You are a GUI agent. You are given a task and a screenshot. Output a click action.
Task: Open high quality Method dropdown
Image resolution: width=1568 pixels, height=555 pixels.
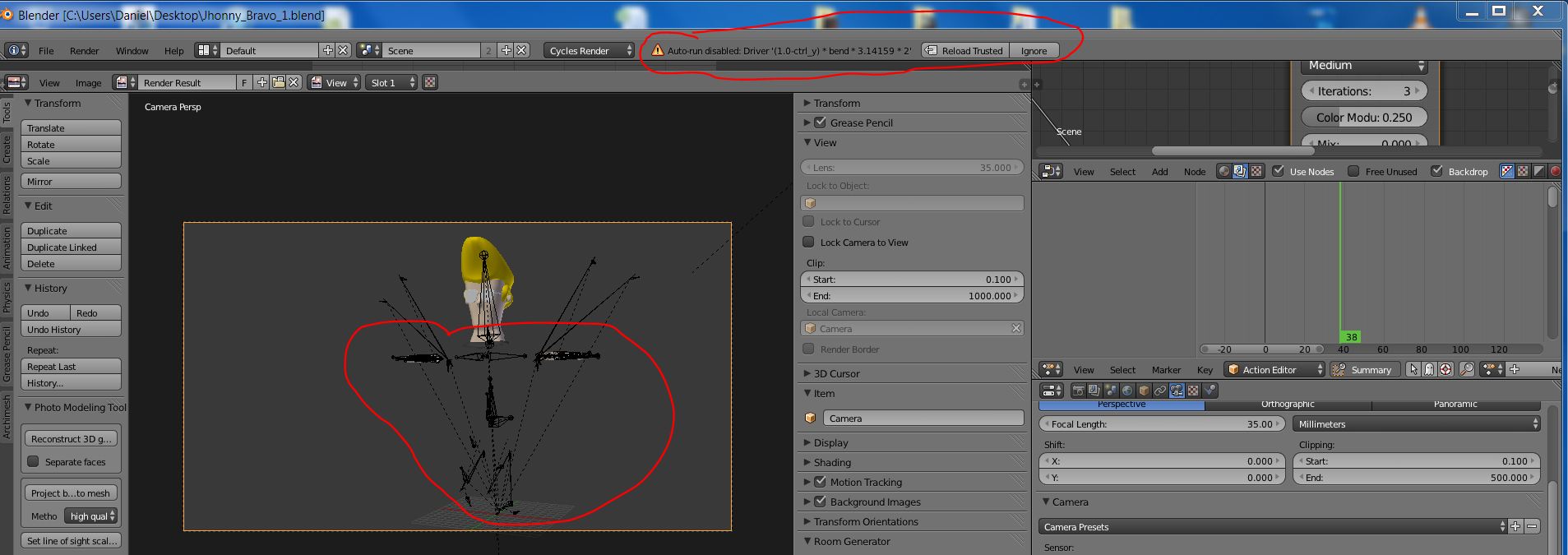coord(91,516)
